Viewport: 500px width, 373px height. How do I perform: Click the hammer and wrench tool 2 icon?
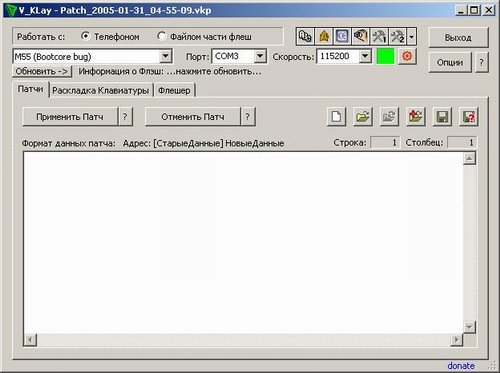click(x=397, y=36)
